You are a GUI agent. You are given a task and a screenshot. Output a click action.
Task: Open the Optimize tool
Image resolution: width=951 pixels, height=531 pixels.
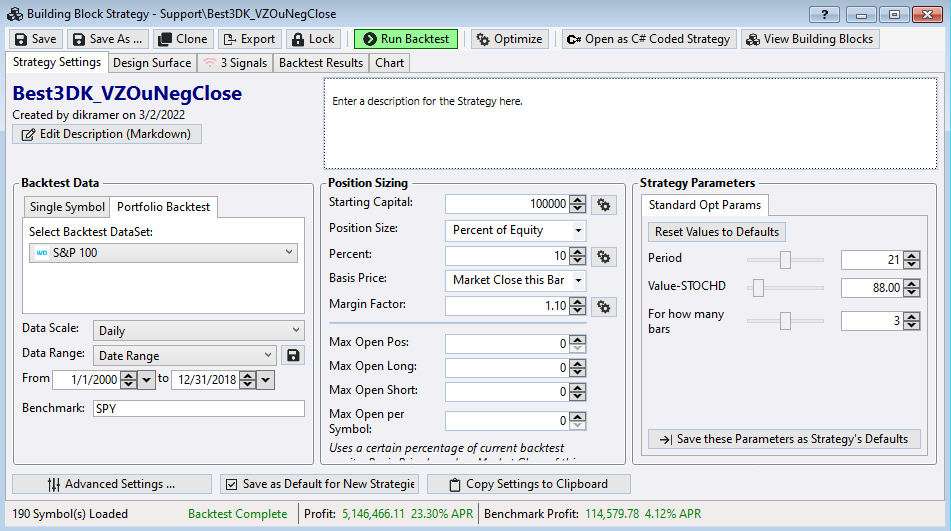(510, 39)
